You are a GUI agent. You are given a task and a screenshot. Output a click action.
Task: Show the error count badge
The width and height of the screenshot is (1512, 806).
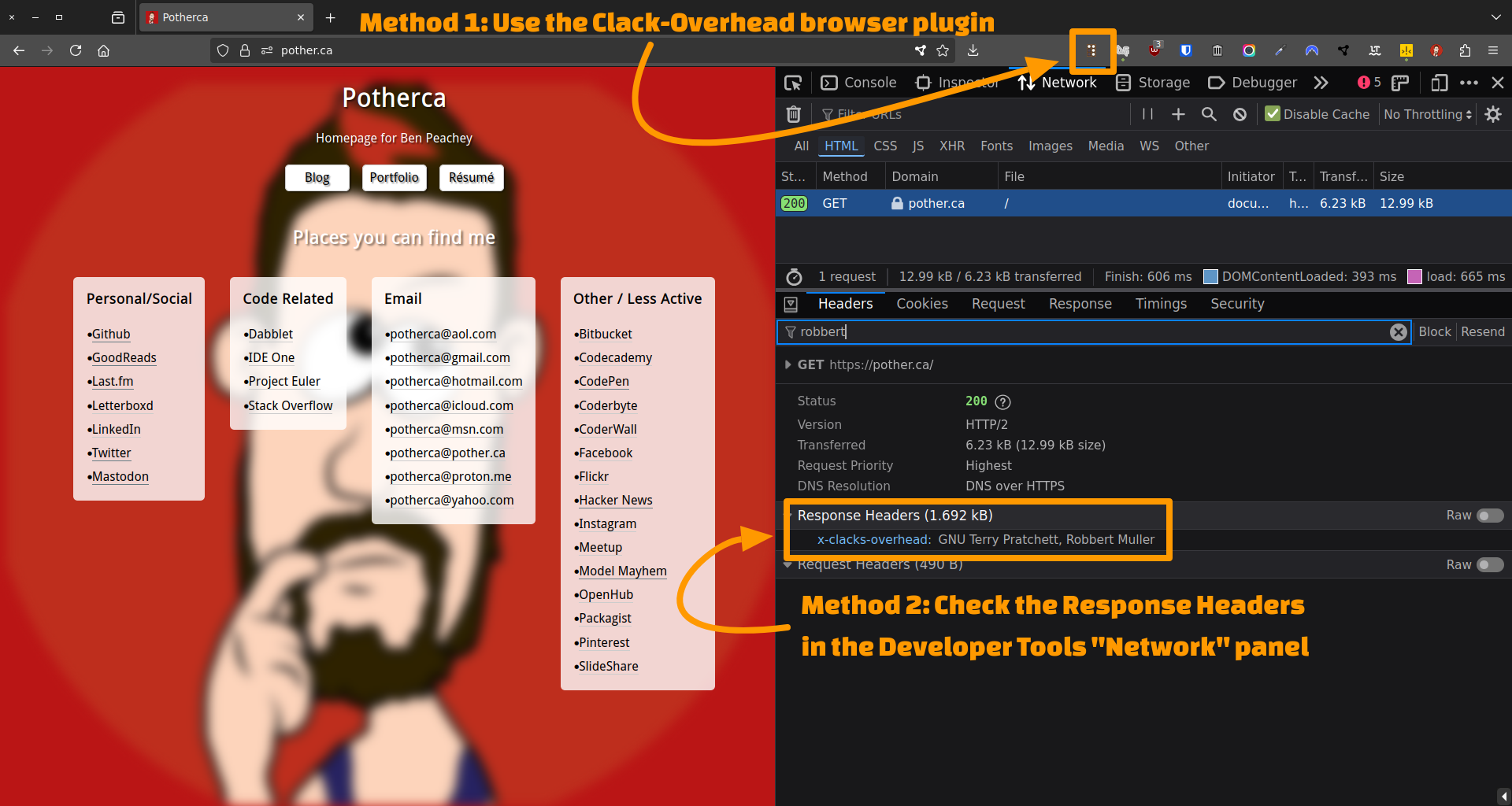tap(1369, 83)
